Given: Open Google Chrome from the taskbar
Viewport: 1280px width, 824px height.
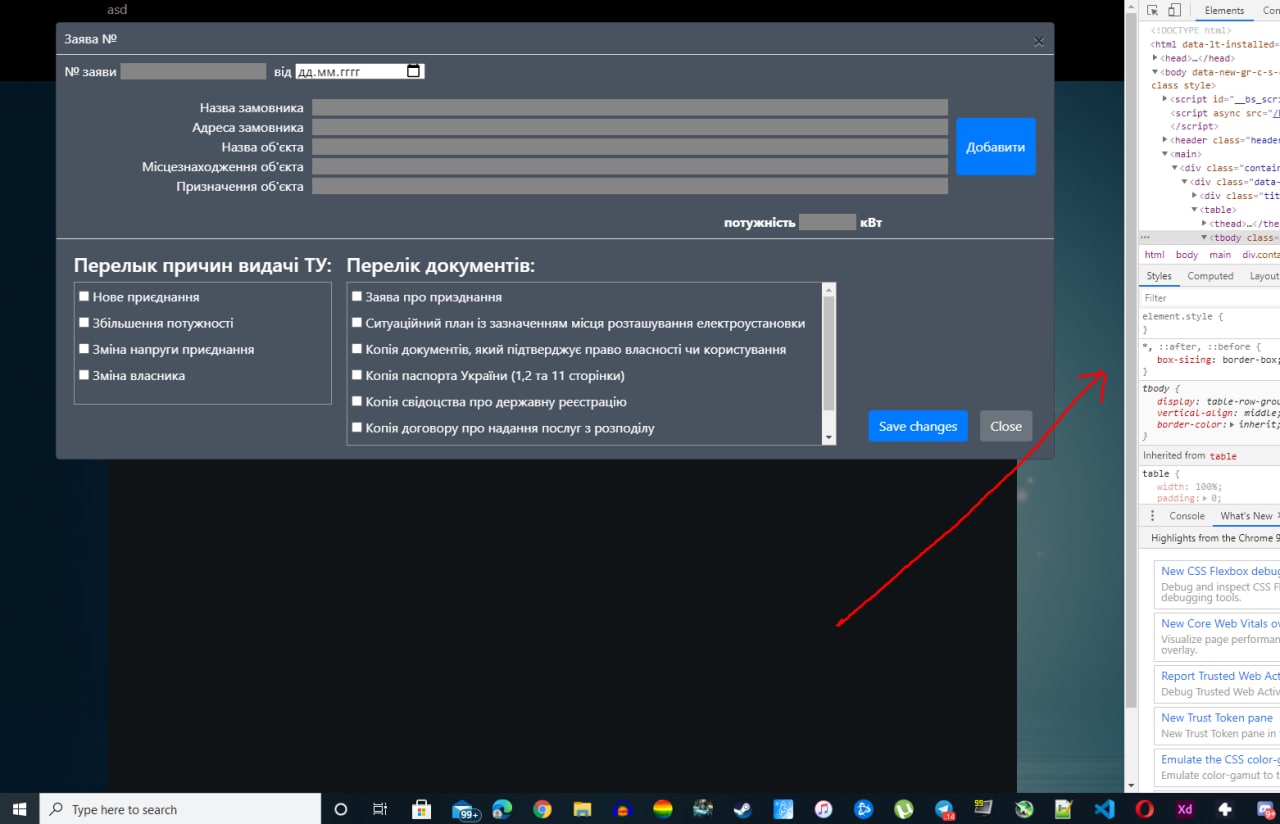Looking at the screenshot, I should (542, 809).
